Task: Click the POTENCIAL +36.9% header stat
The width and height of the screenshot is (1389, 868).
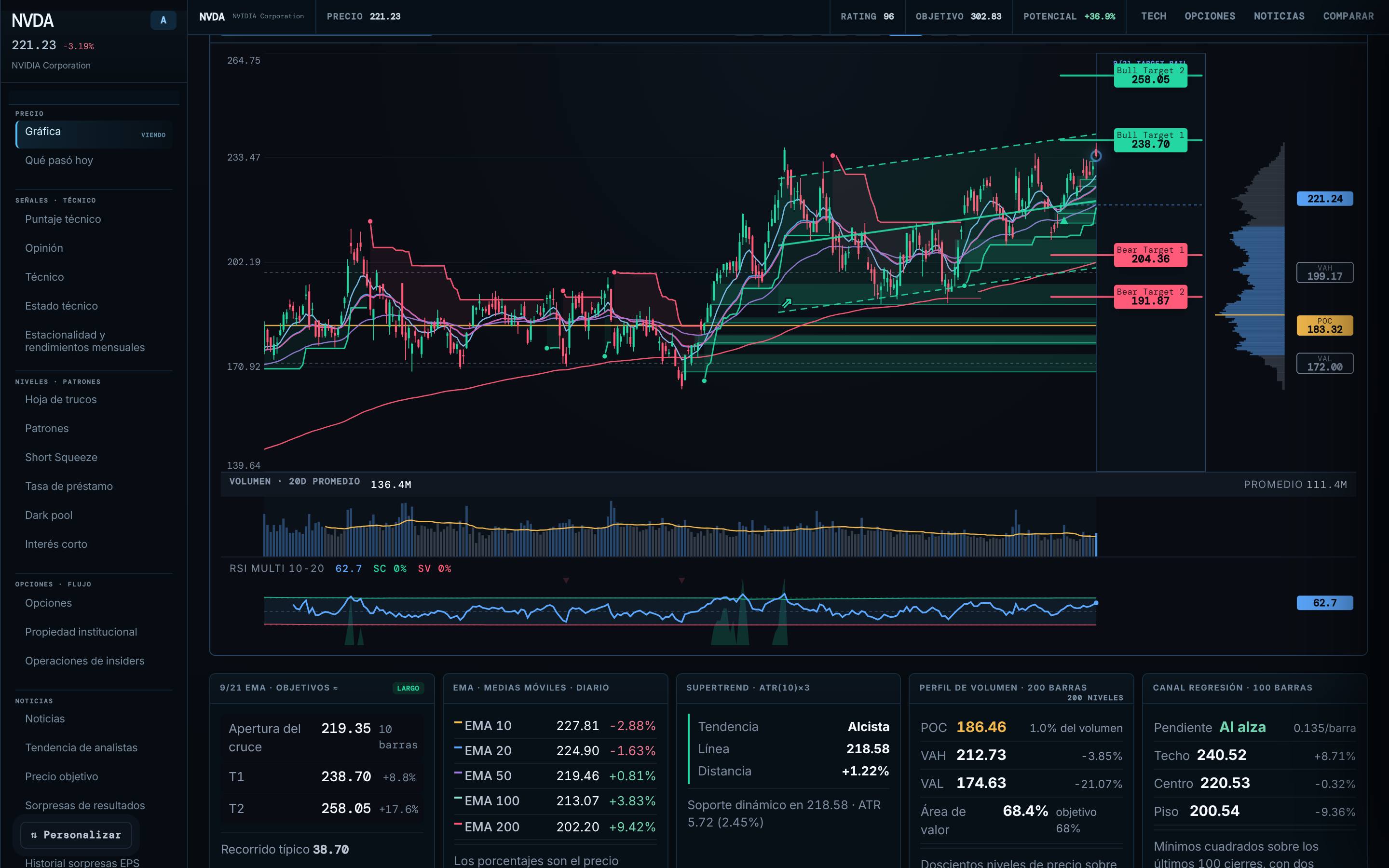Action: point(1069,17)
